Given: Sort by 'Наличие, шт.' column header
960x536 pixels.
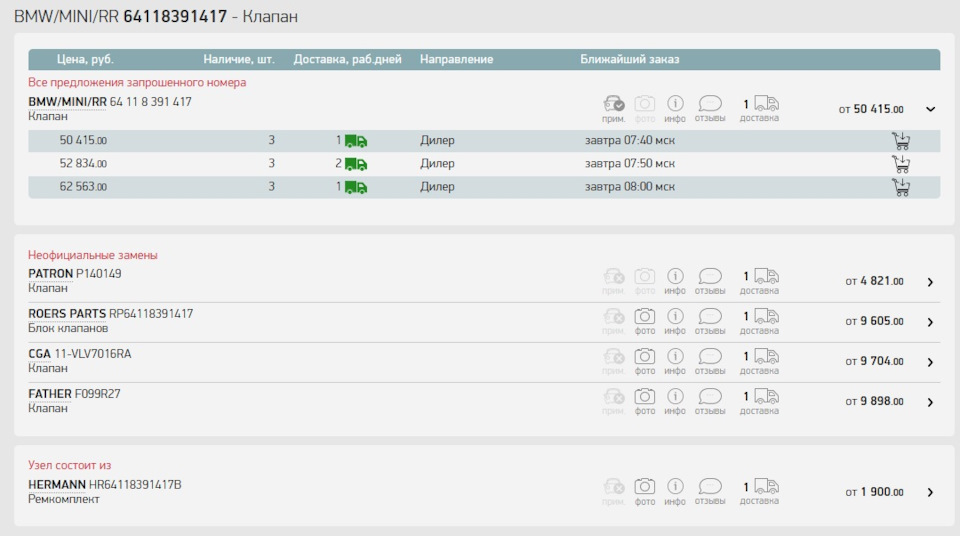Looking at the screenshot, I should pos(239,59).
